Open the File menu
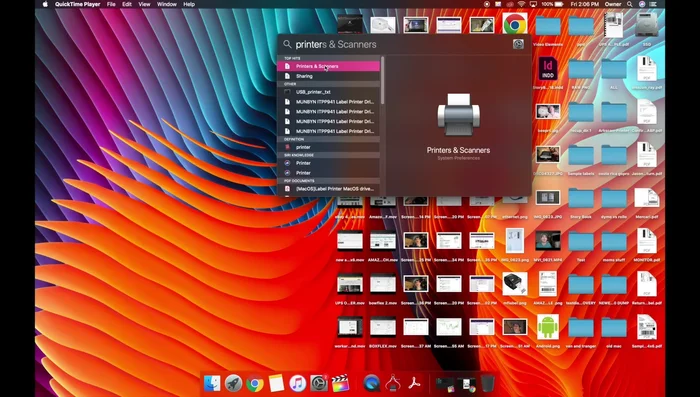This screenshot has width=700, height=397. (x=111, y=4)
